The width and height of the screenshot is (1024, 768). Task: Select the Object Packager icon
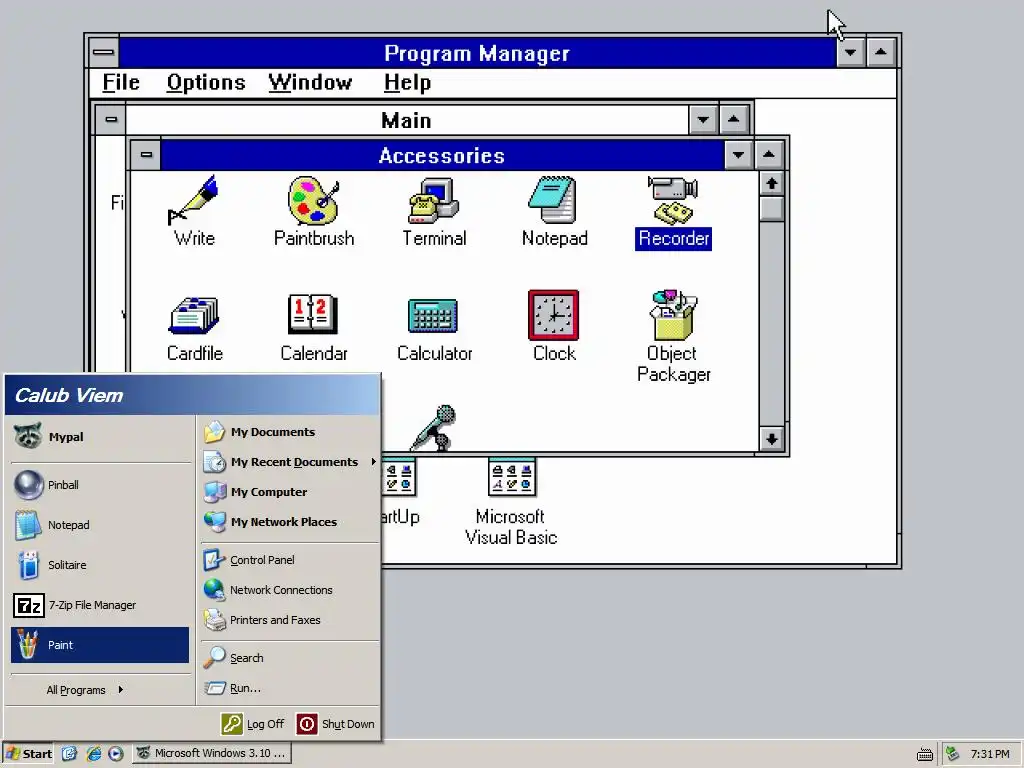coord(673,336)
